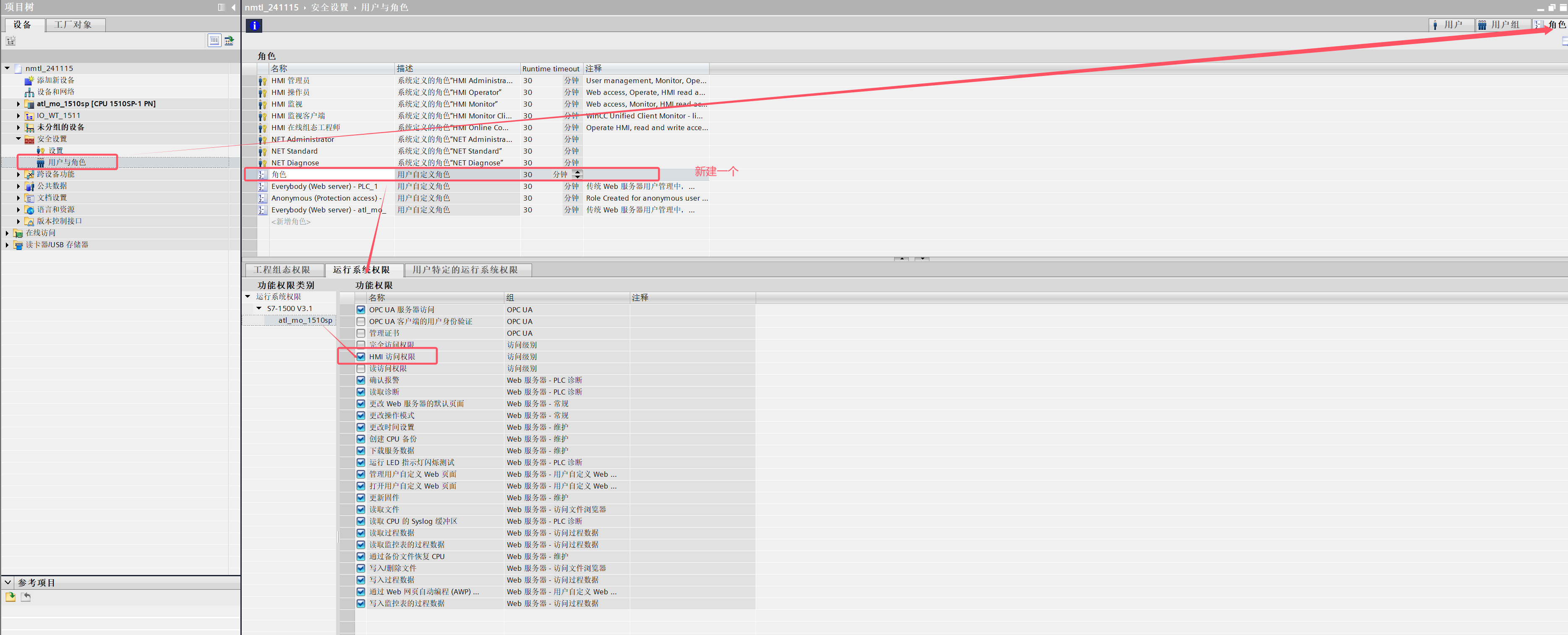Image resolution: width=1568 pixels, height=635 pixels.
Task: Click the HMI 管理员 role icon
Action: pyautogui.click(x=262, y=81)
